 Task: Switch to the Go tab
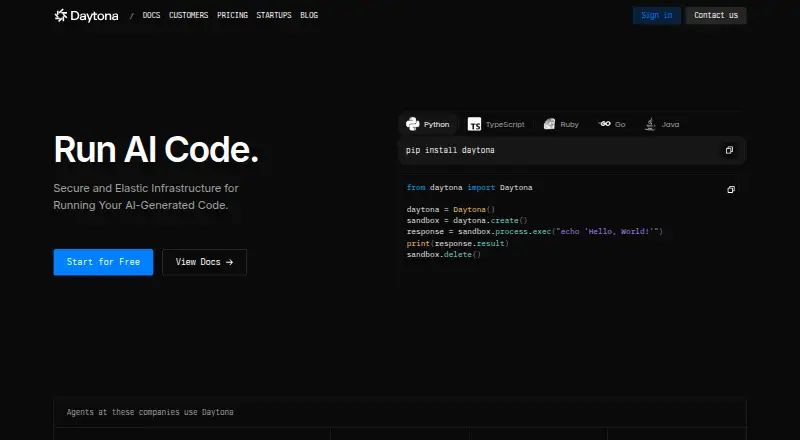coord(612,124)
